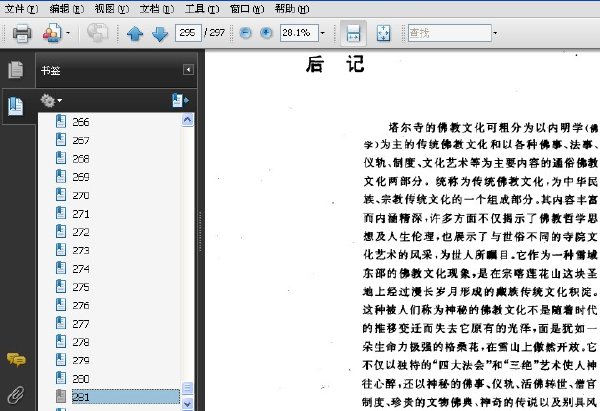Zoom in with the plus button

pos(266,33)
